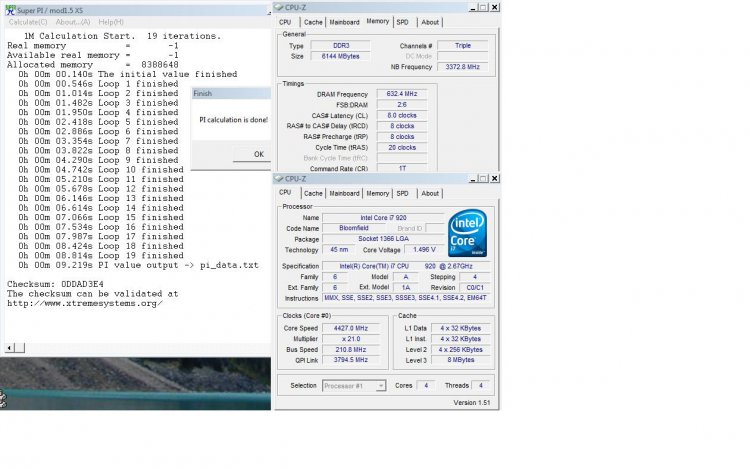Click the FSB:DRAM 2:6 value
This screenshot has width=750, height=470.
402,105
